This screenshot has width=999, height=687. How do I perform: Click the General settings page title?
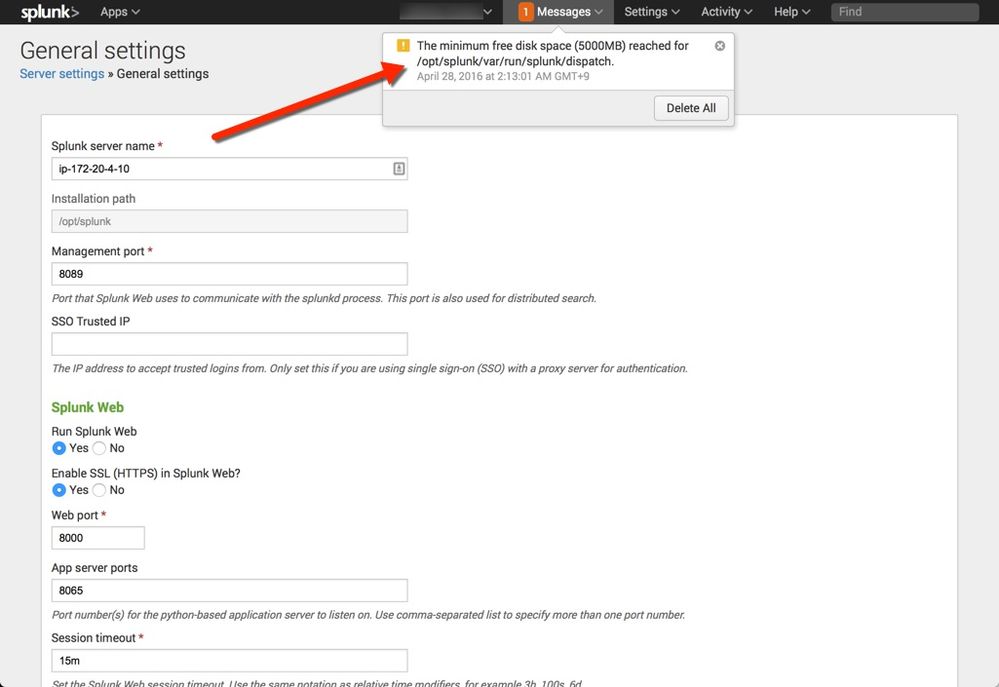[x=103, y=50]
